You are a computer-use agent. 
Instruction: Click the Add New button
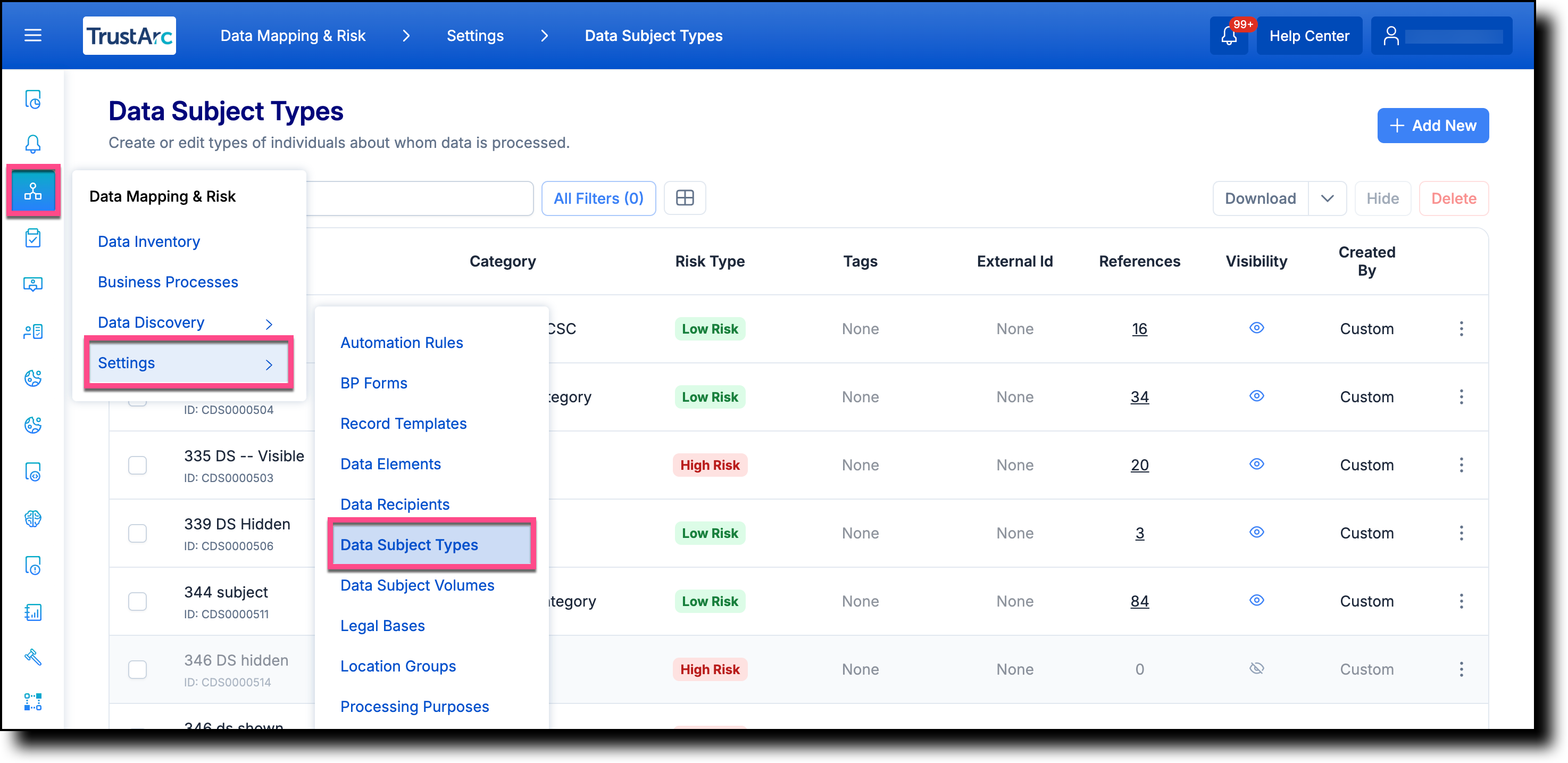click(1433, 126)
